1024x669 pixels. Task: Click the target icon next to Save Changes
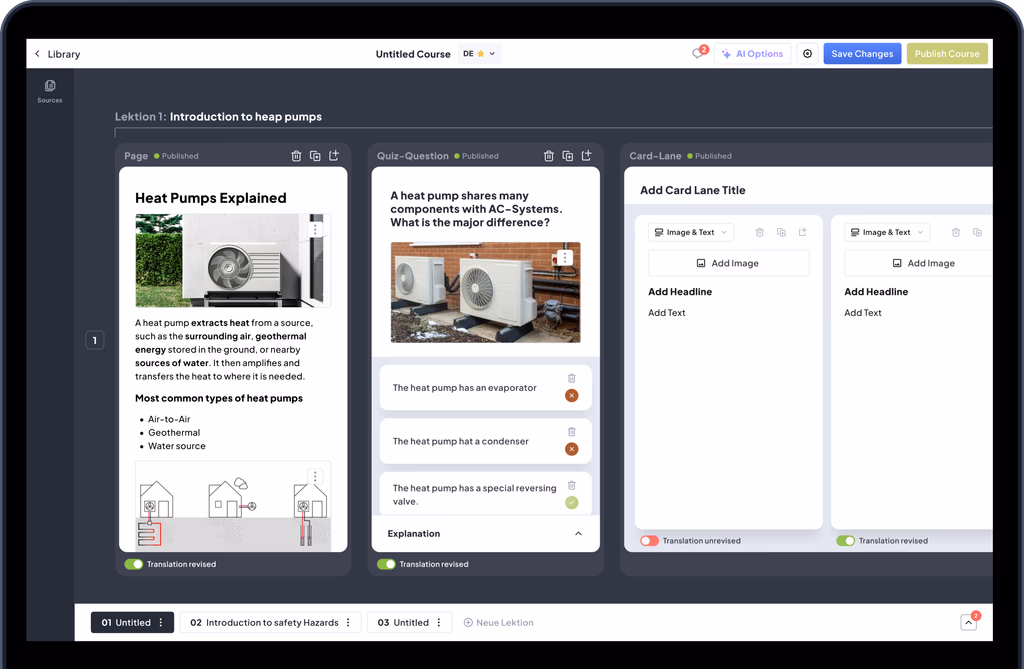808,54
